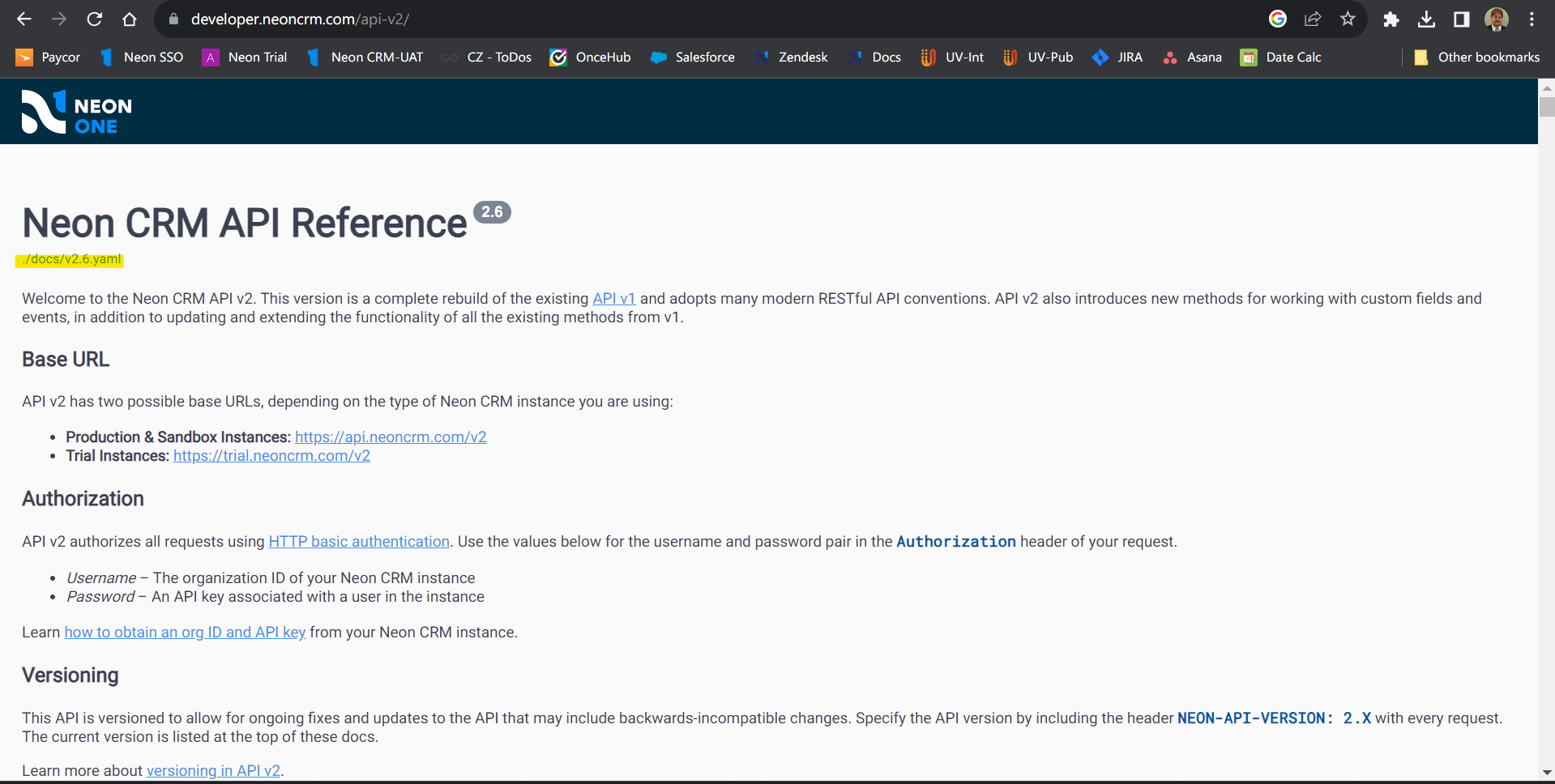Click the Base URL heading
Viewport: 1555px width, 784px height.
(x=66, y=360)
